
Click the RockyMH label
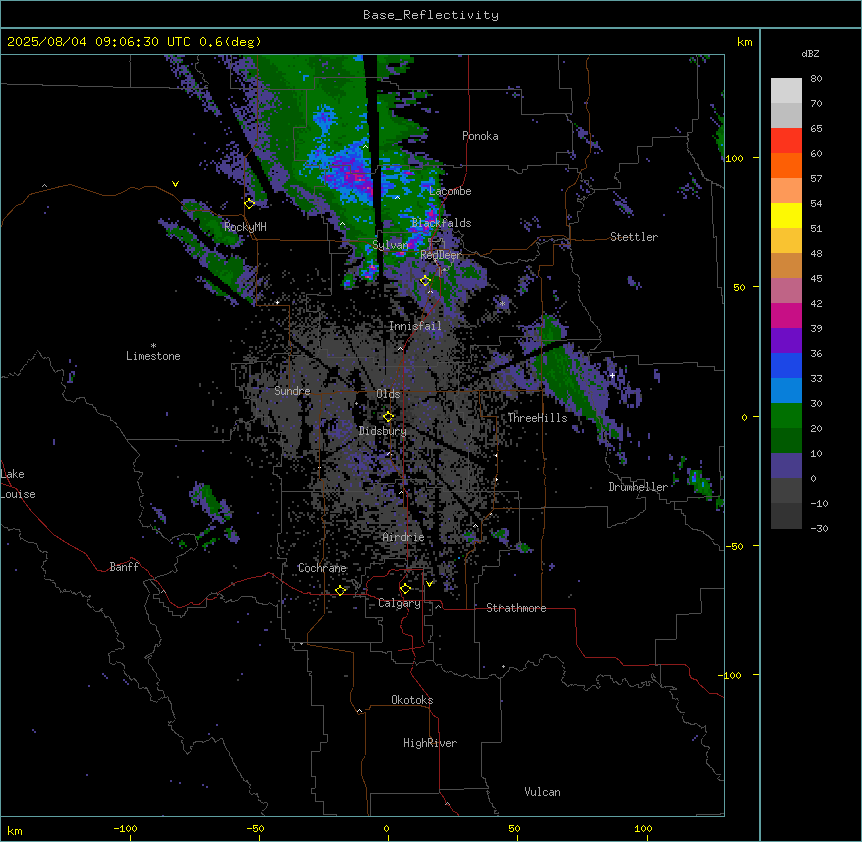[245, 227]
